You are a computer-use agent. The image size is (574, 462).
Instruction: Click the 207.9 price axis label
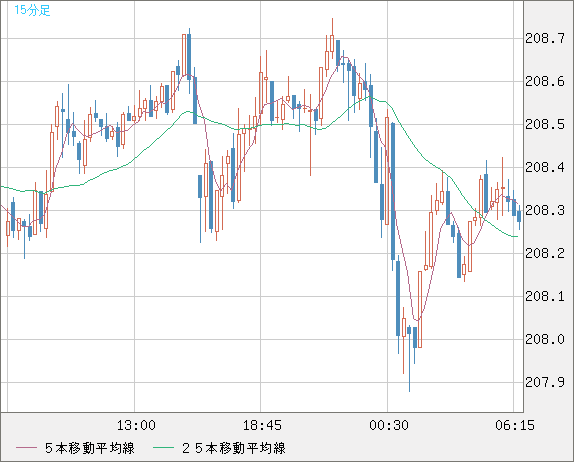(x=545, y=383)
